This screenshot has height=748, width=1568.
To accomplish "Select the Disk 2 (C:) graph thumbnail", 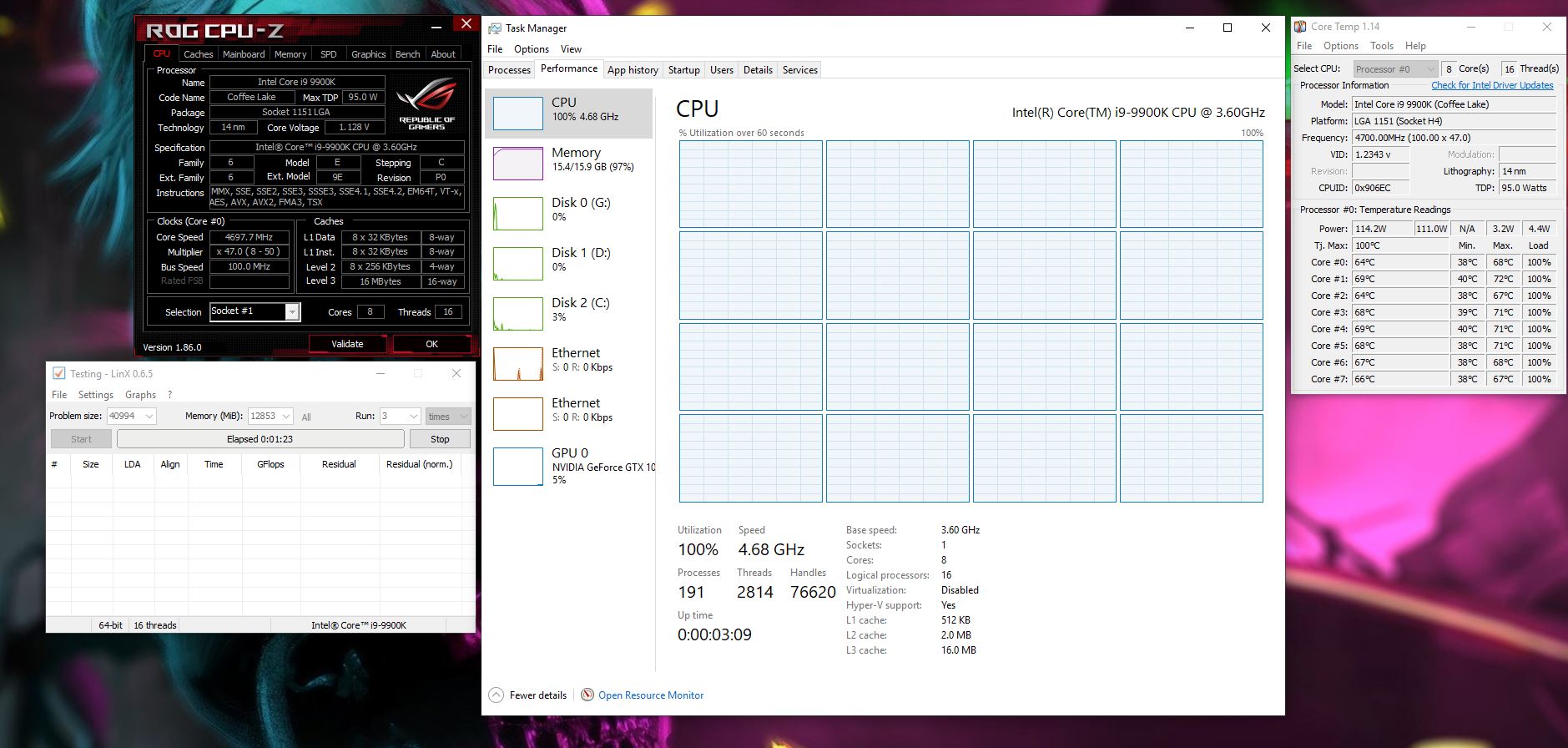I will 518,313.
